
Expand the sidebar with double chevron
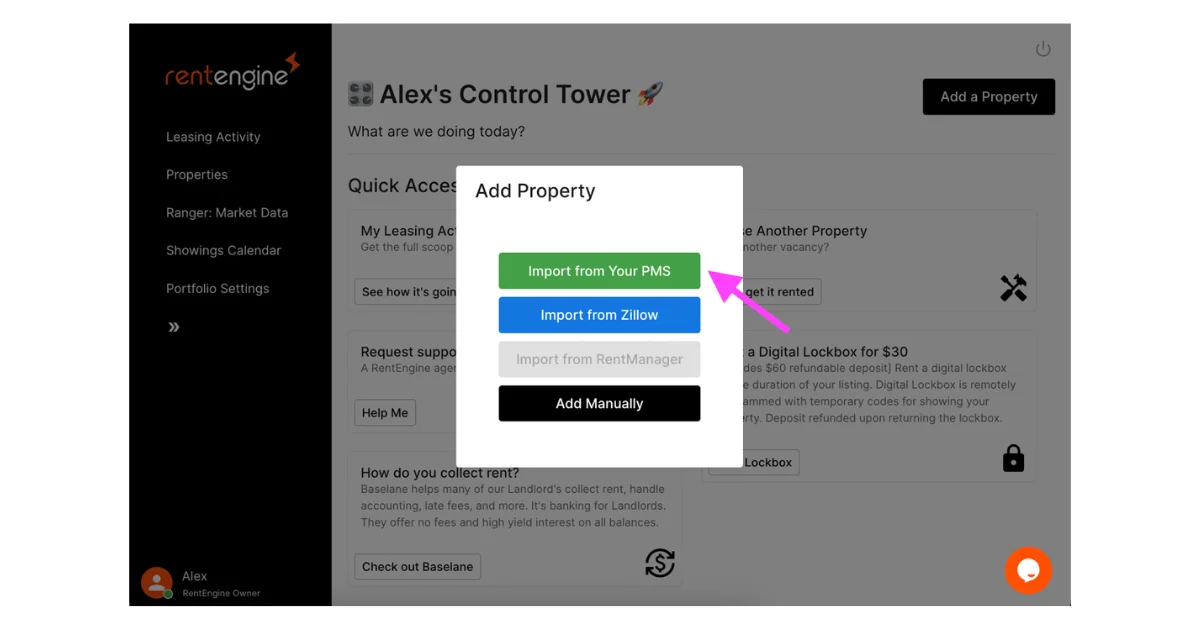point(174,327)
